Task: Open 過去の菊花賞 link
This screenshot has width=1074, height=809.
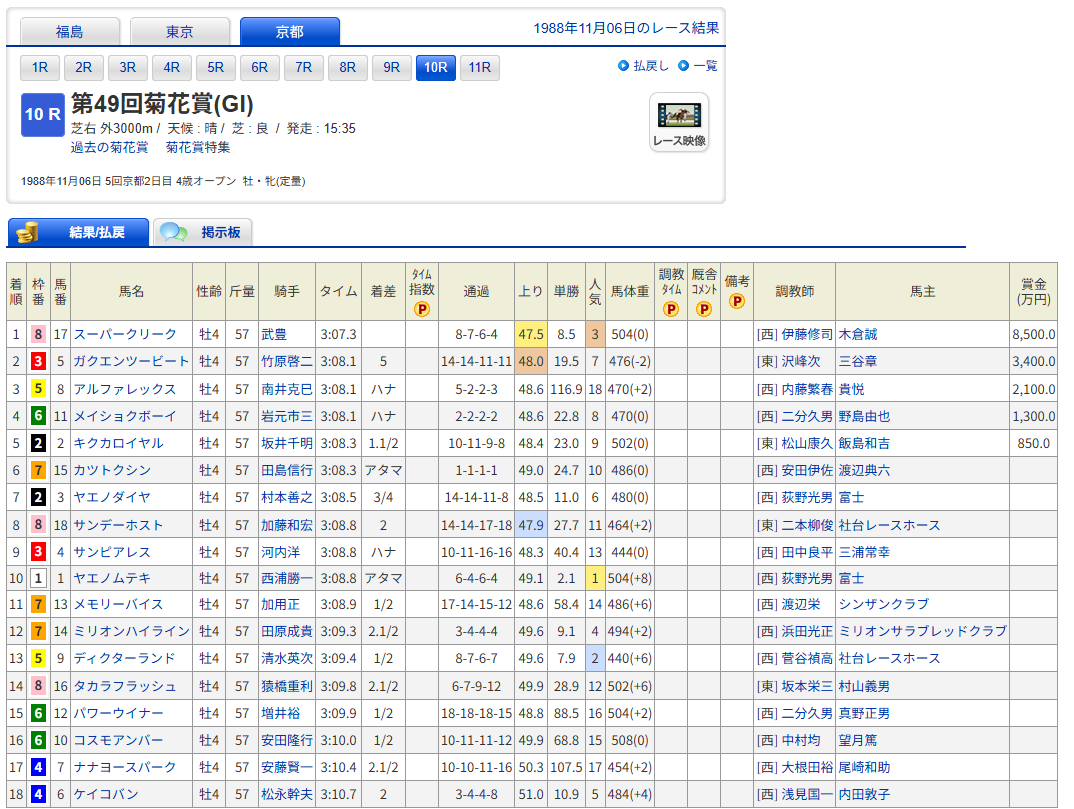Action: point(109,147)
